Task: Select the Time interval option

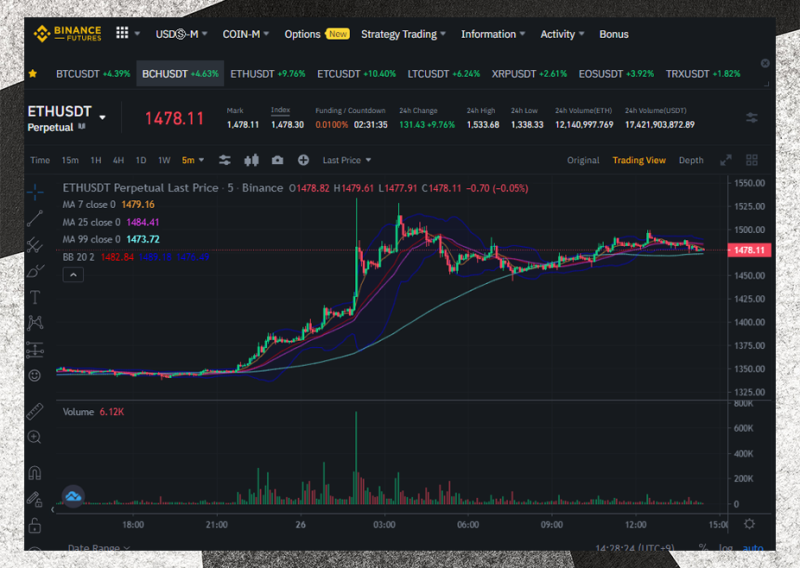Action: click(x=40, y=160)
